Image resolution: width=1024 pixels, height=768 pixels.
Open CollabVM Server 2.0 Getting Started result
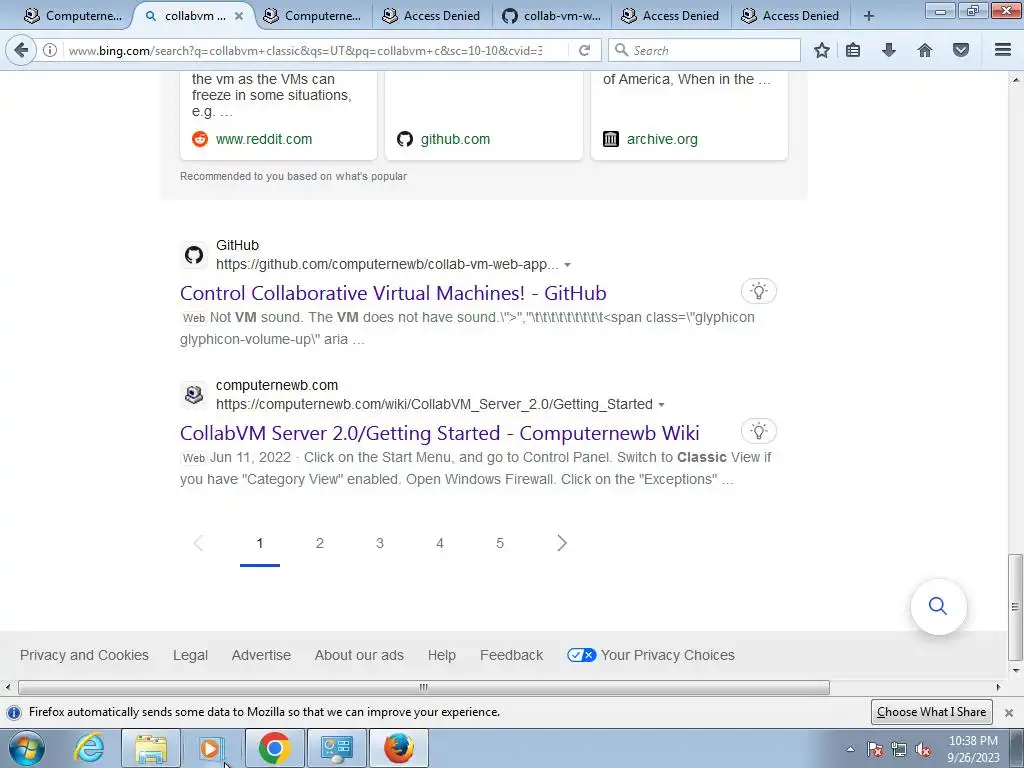[x=440, y=433]
